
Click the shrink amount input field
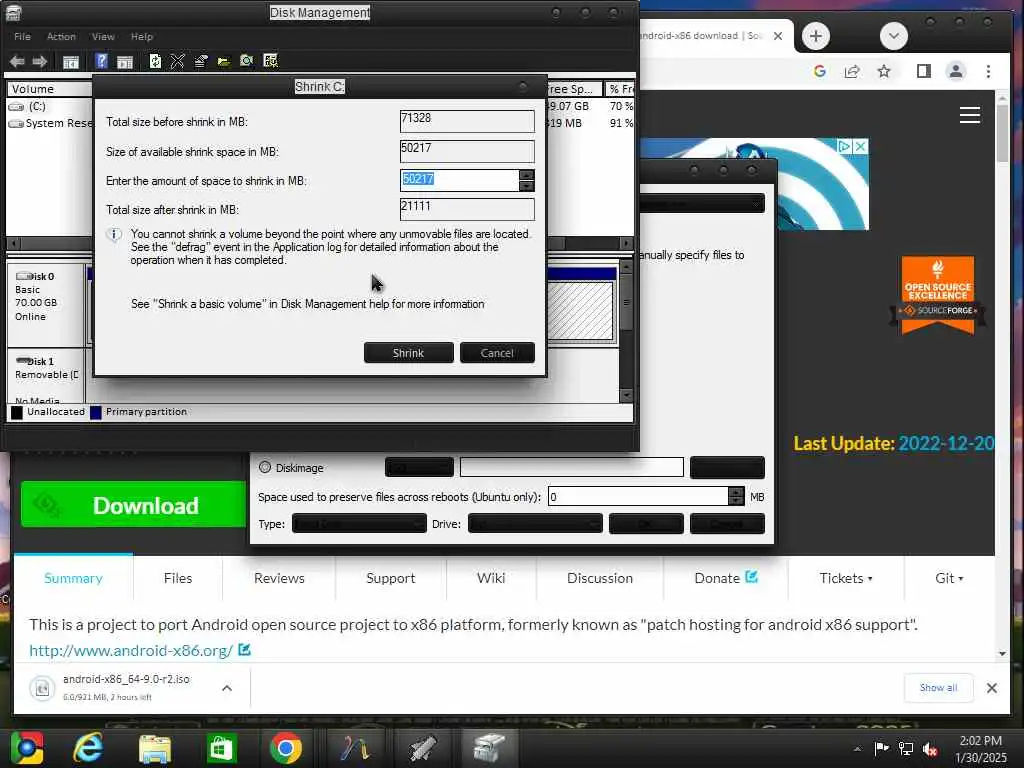[x=460, y=180]
